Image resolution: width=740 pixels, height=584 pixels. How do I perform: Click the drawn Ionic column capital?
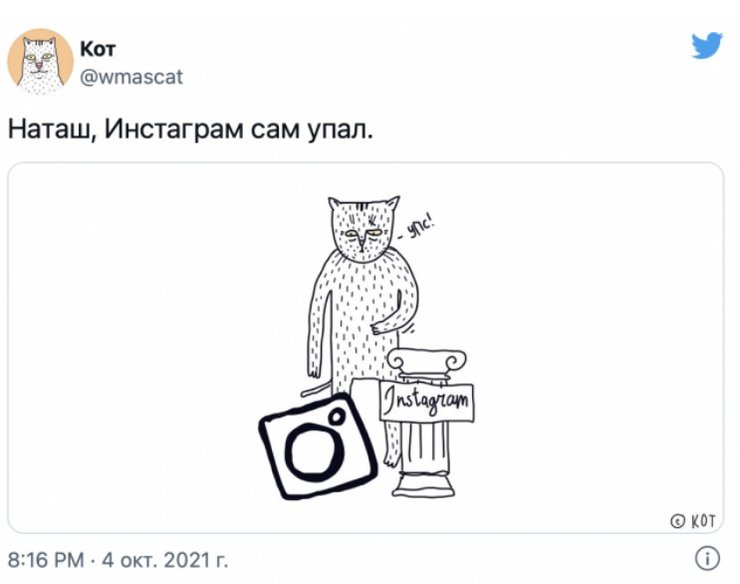click(427, 362)
